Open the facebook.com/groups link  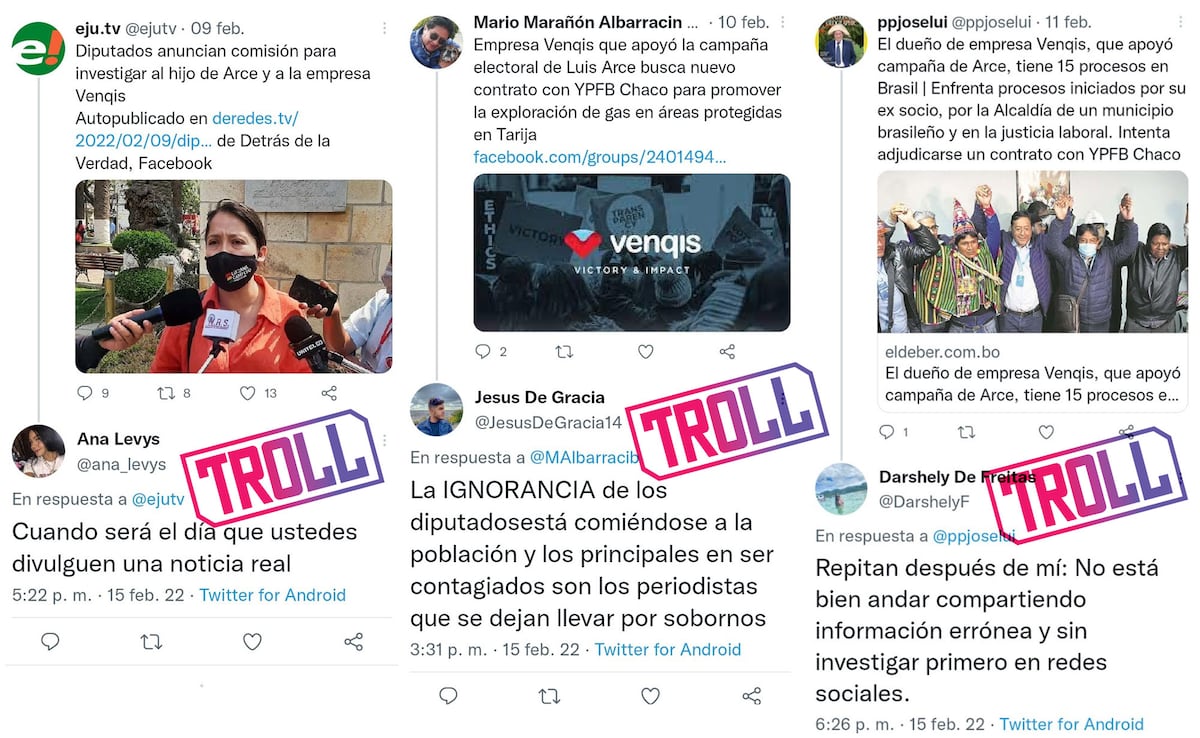click(600, 157)
